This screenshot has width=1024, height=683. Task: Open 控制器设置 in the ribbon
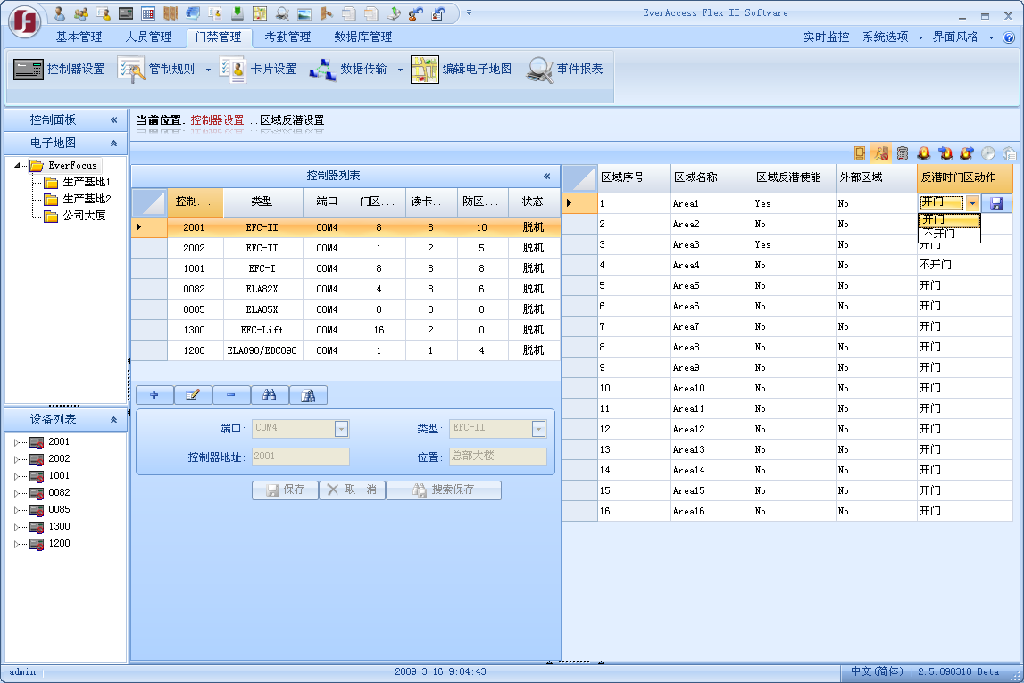pyautogui.click(x=59, y=69)
